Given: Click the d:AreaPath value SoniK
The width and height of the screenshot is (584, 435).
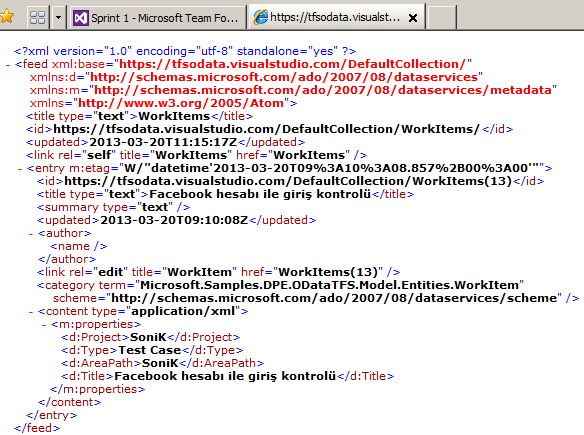Looking at the screenshot, I should click(x=160, y=363).
